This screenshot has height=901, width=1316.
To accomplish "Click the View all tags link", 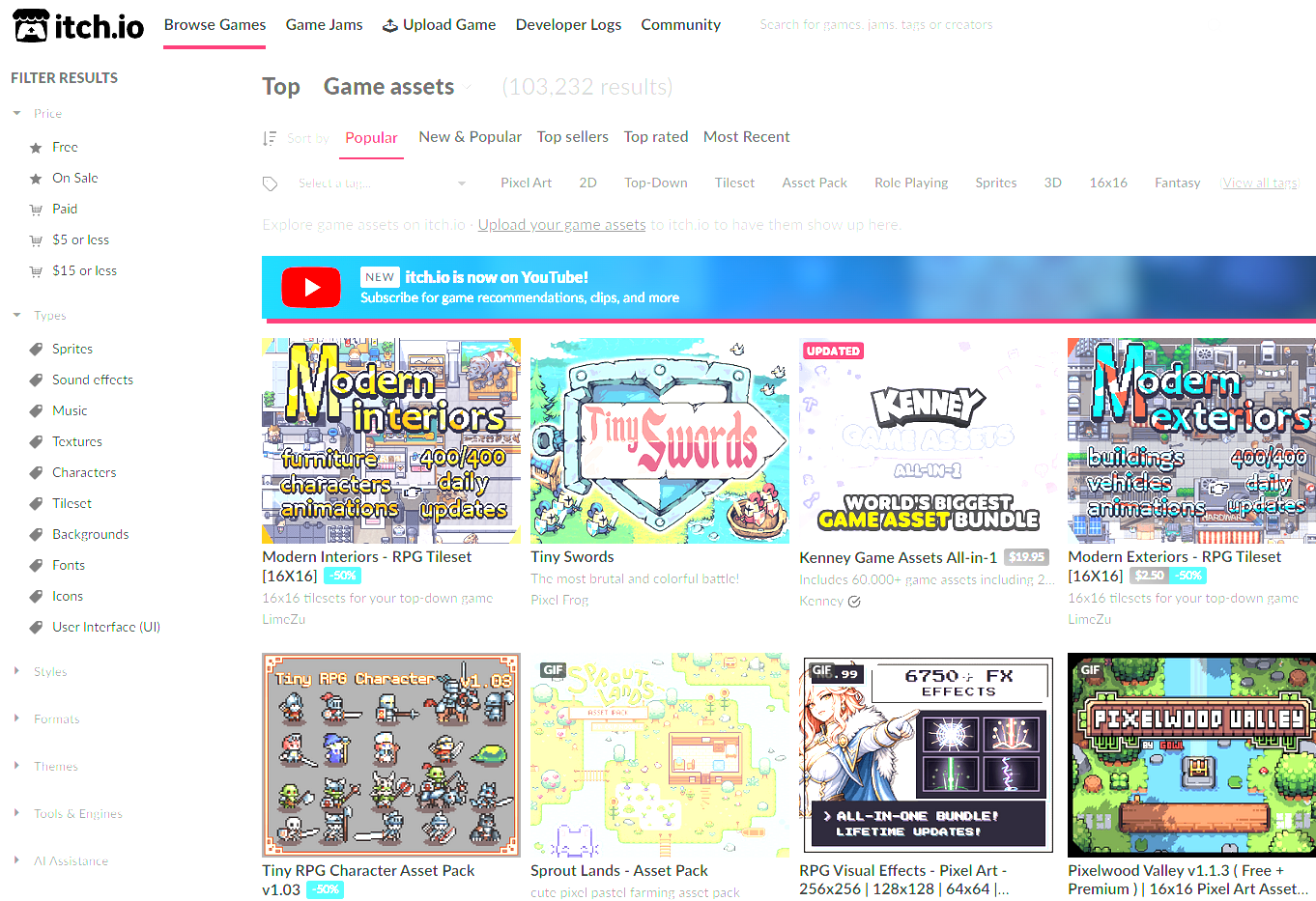I will point(1261,183).
